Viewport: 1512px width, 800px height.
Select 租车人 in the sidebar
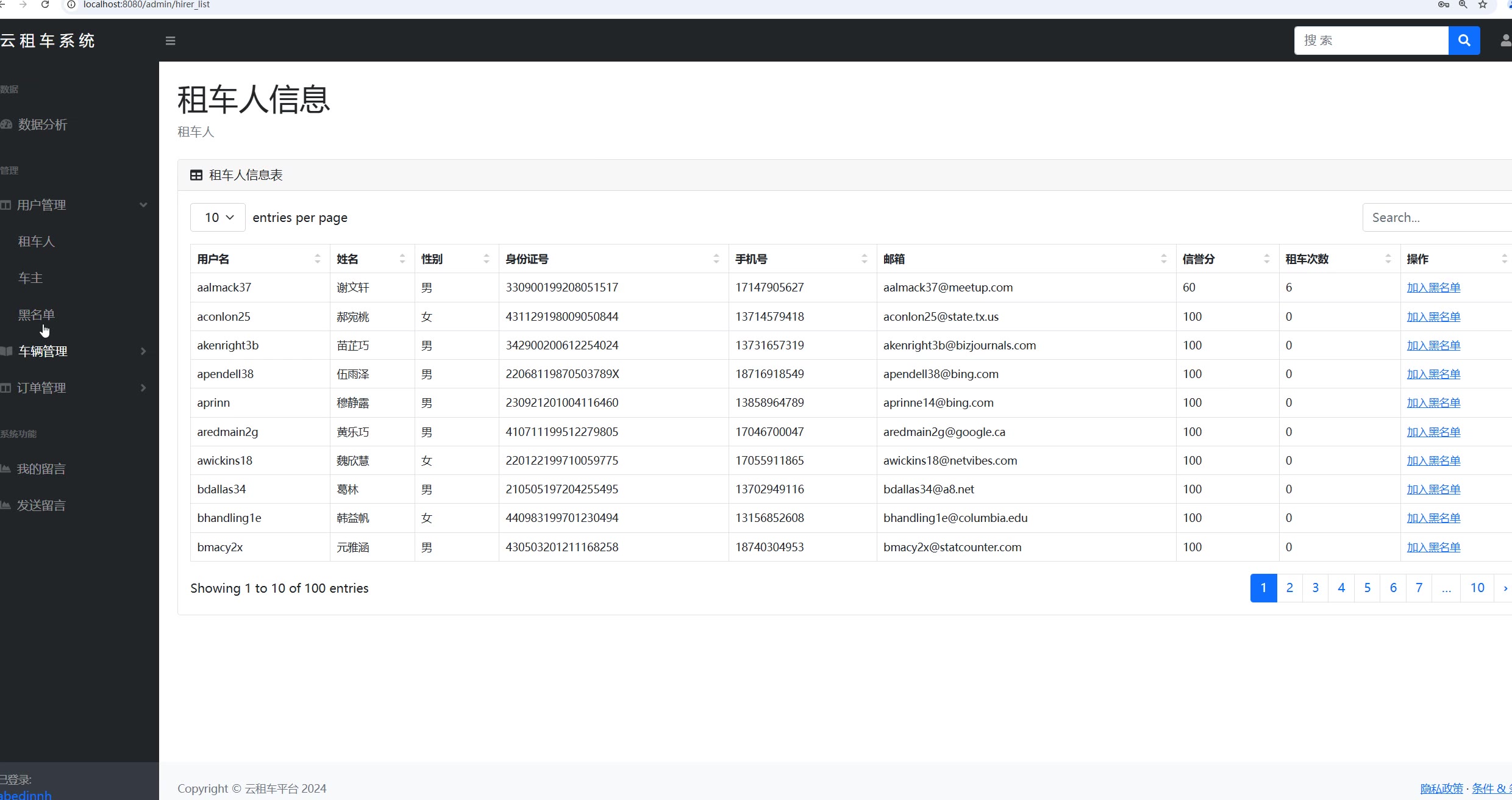[37, 241]
